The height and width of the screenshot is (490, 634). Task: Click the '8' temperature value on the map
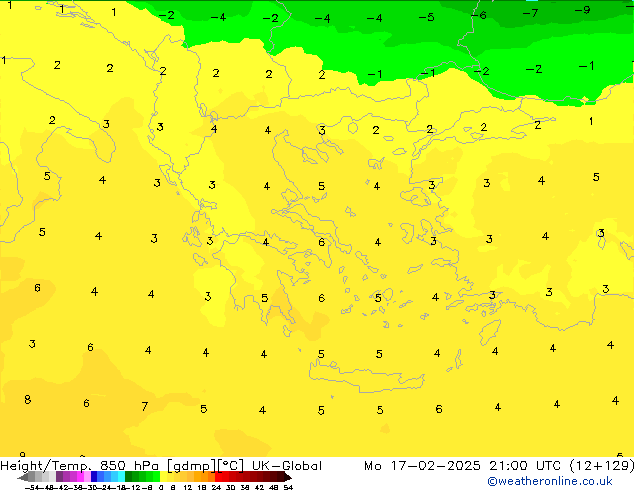click(x=27, y=399)
